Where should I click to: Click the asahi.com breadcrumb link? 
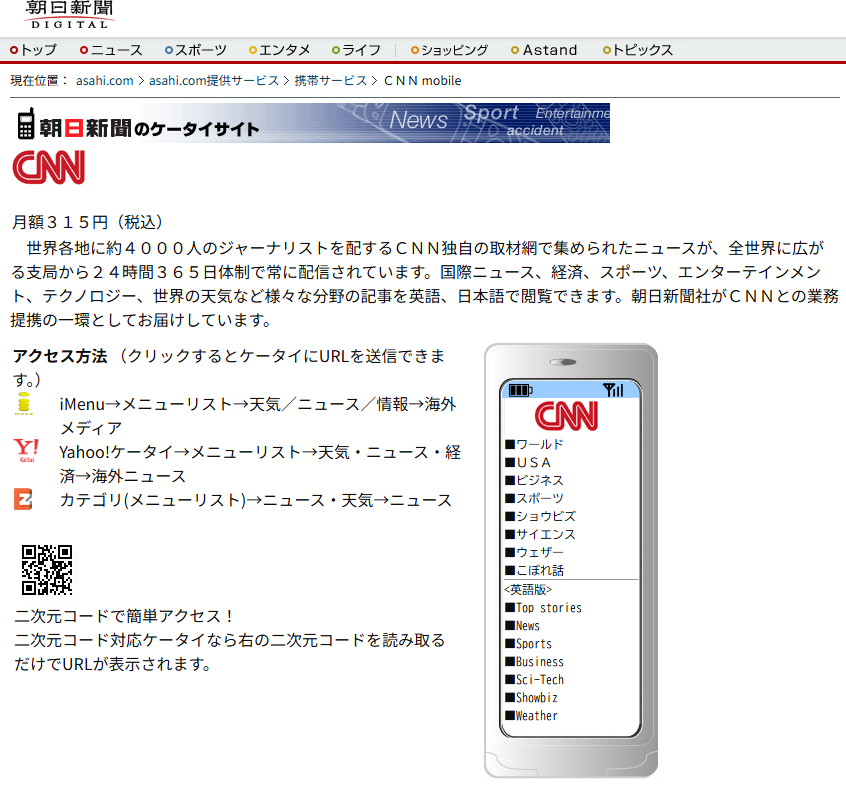coord(104,80)
